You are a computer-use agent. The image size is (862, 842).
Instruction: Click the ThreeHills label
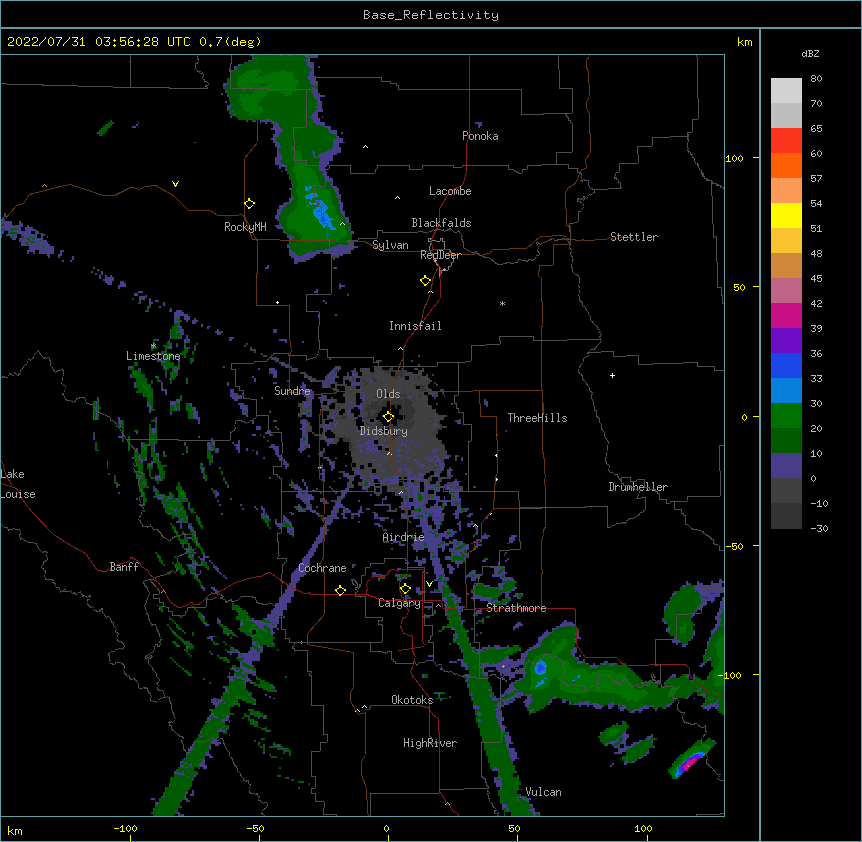click(537, 418)
